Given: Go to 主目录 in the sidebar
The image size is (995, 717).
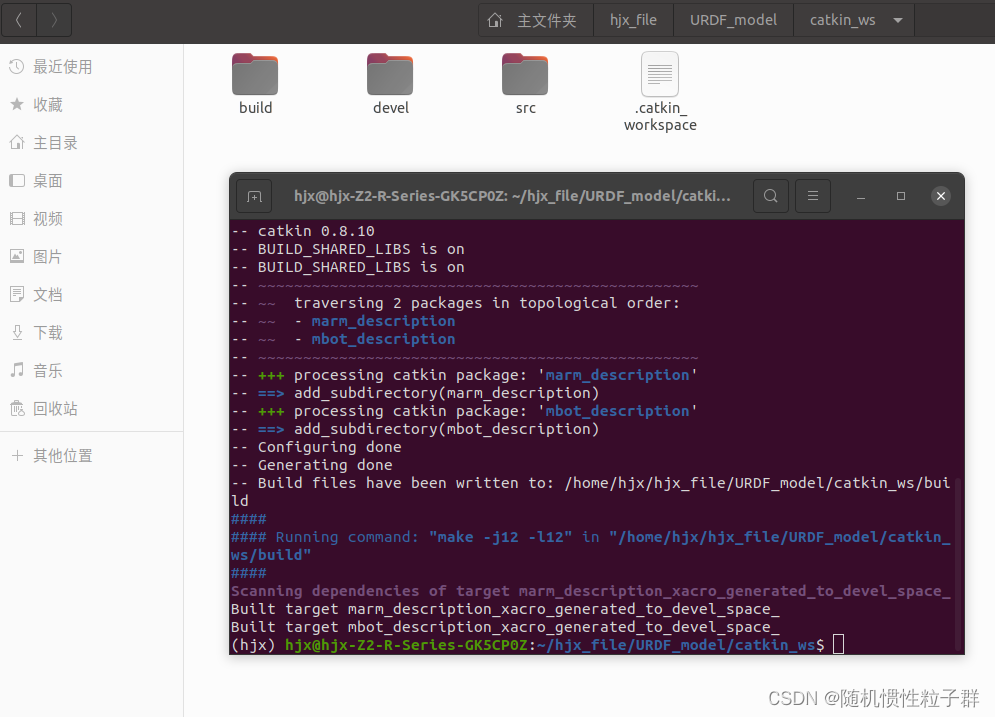Looking at the screenshot, I should (x=91, y=143).
